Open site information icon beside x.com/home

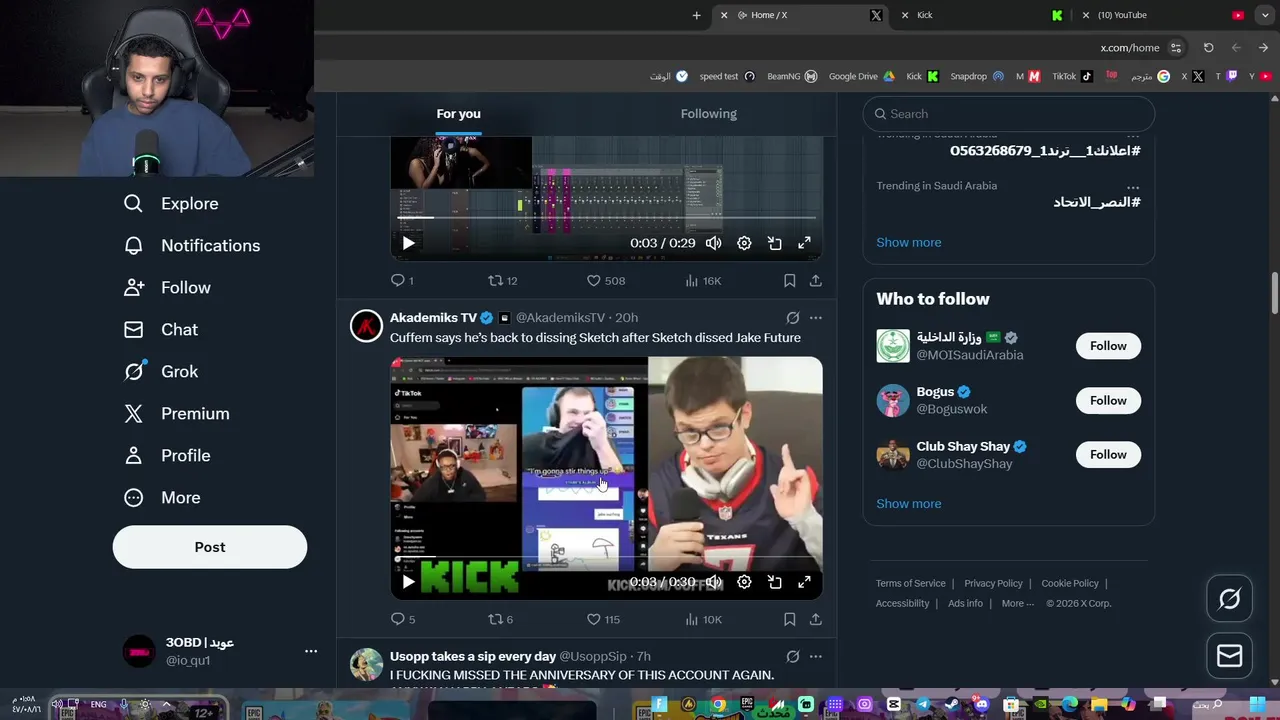(1176, 47)
